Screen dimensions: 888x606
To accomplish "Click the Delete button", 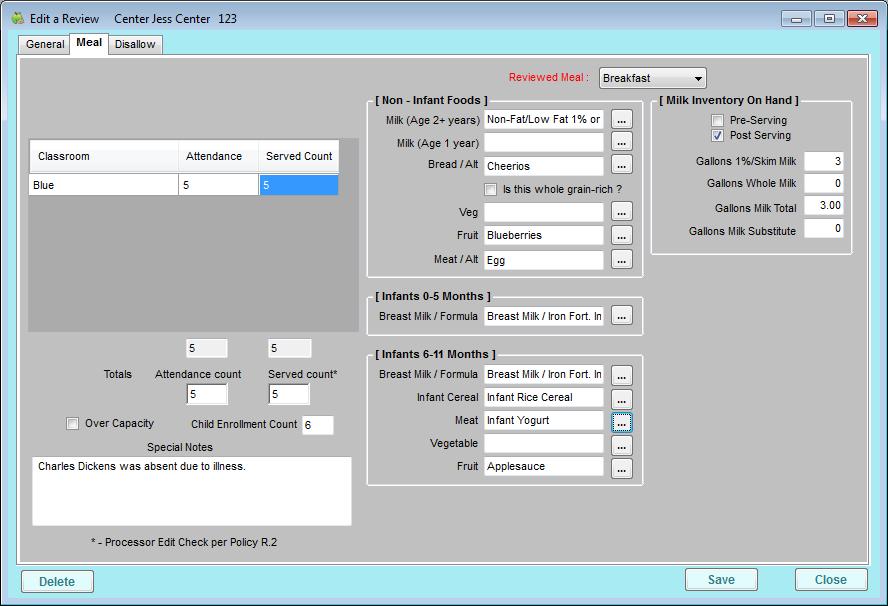I will tap(57, 582).
